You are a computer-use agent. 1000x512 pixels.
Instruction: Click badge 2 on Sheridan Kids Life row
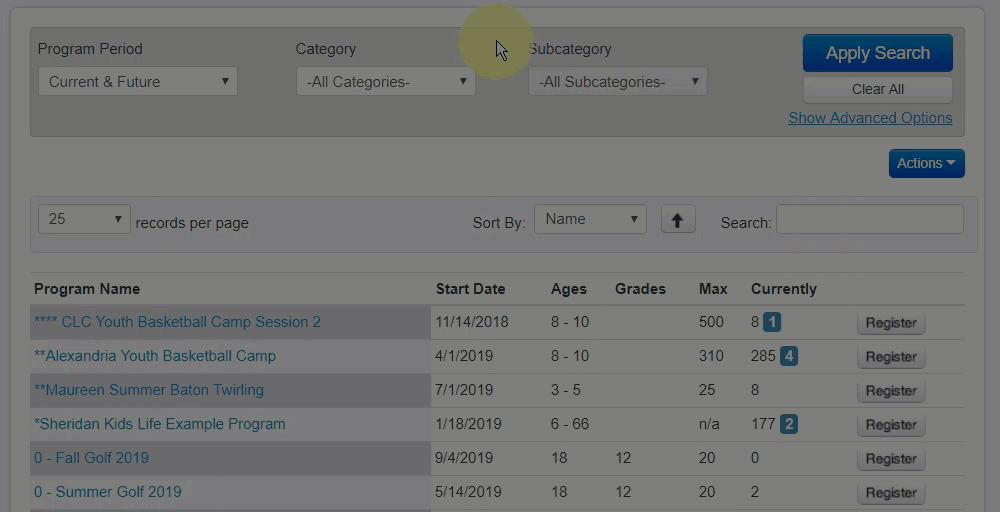pos(789,424)
